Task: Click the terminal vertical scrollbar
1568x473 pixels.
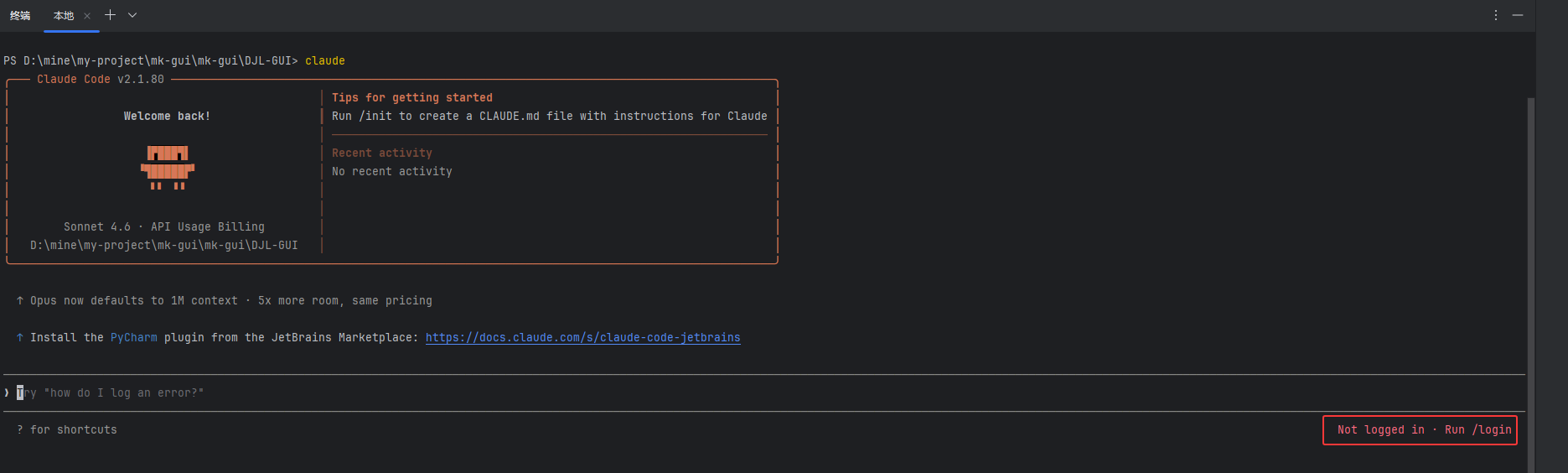Action: pyautogui.click(x=1531, y=285)
